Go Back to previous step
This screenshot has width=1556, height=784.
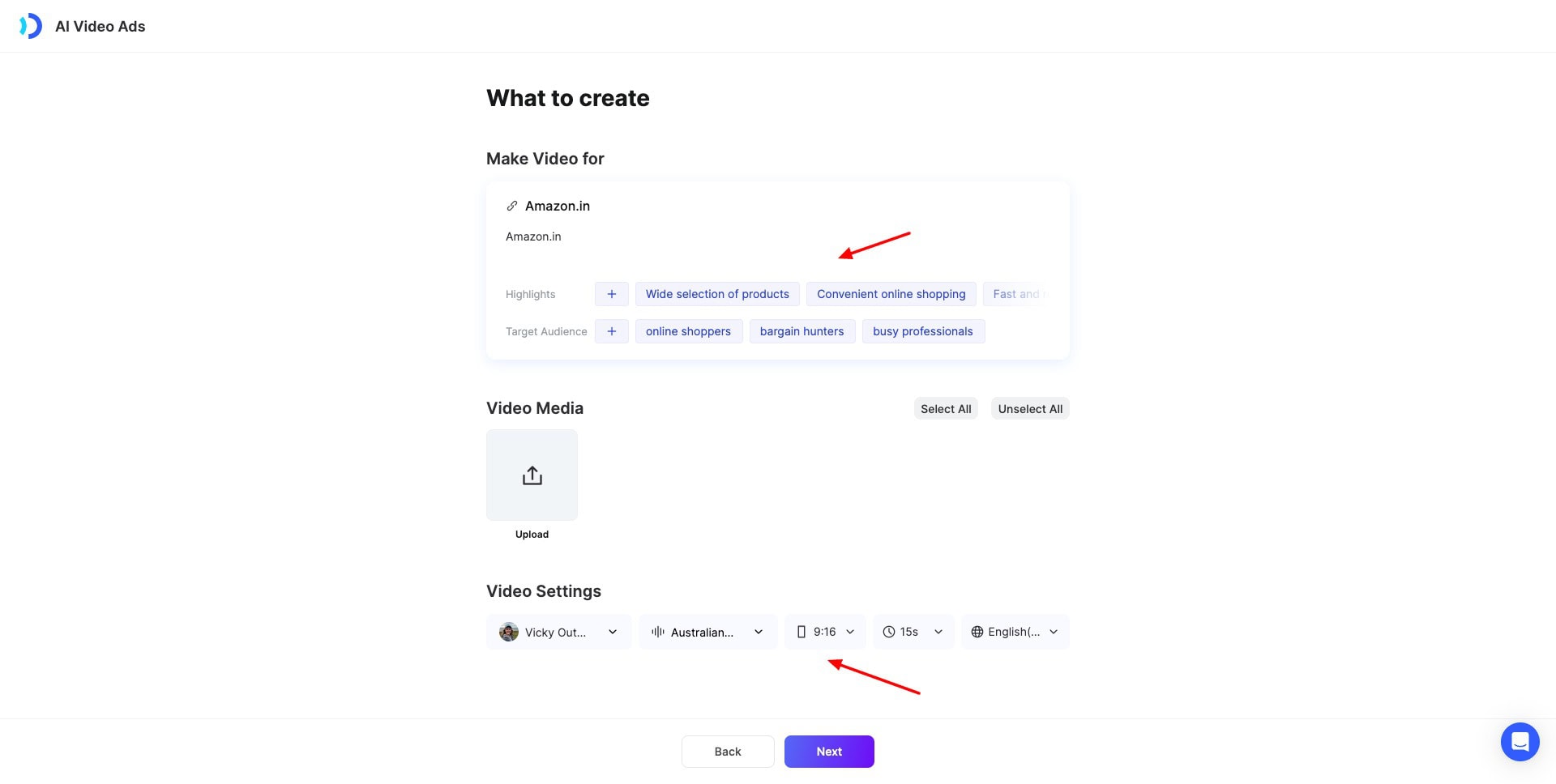[x=728, y=752]
